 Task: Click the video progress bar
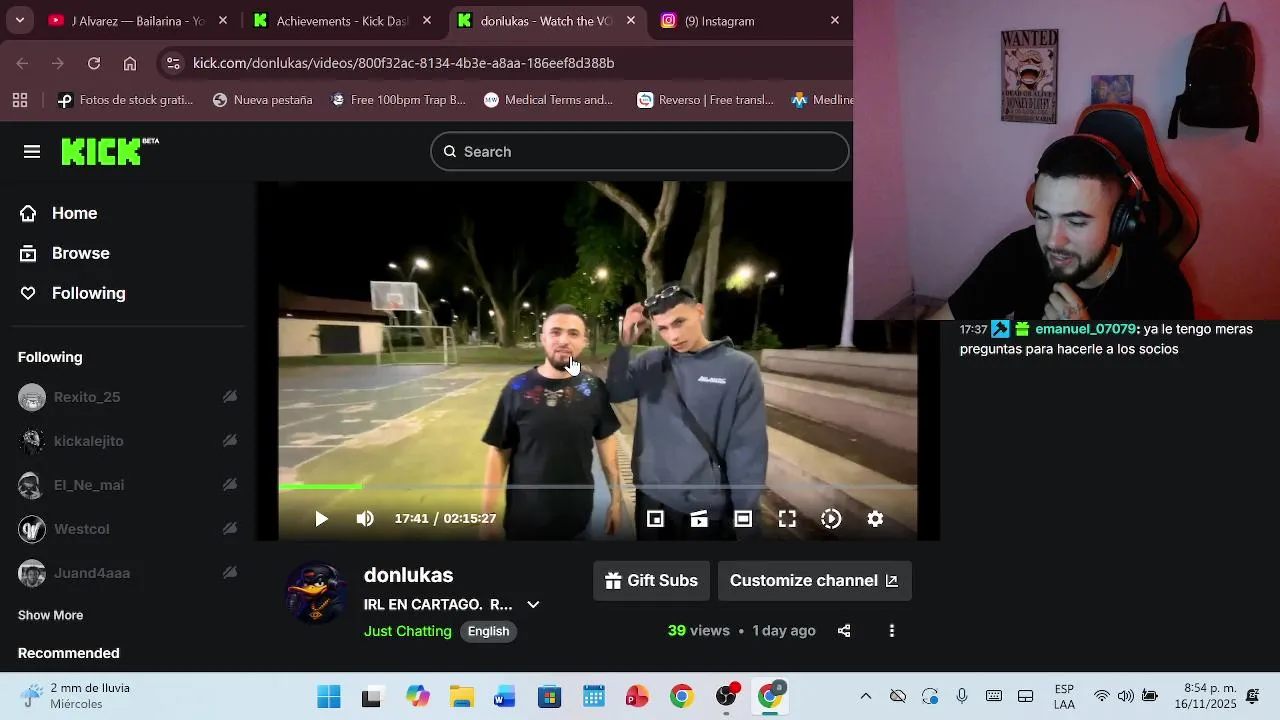(x=598, y=487)
